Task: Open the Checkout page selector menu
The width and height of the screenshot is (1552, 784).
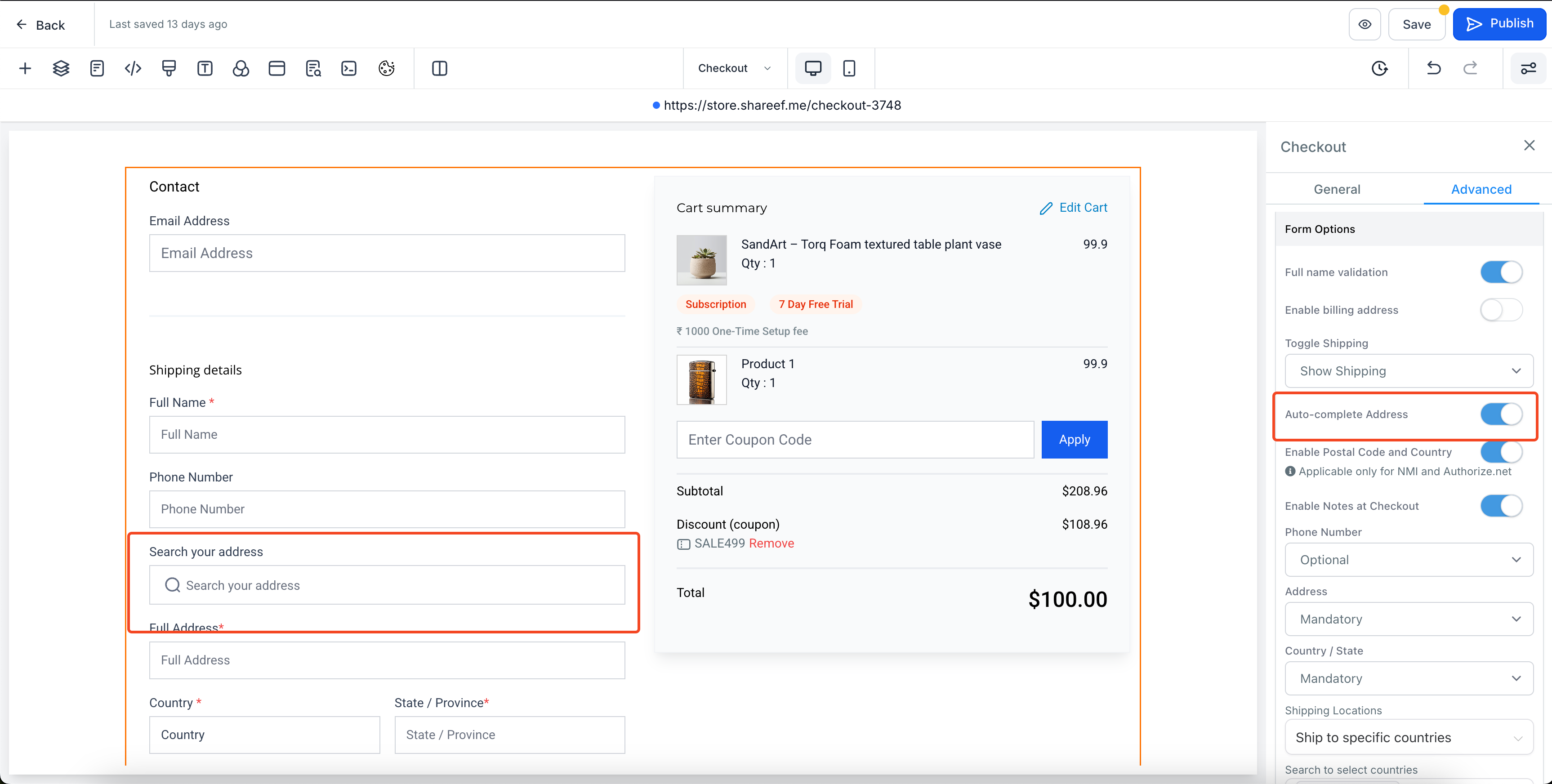Action: pos(734,69)
